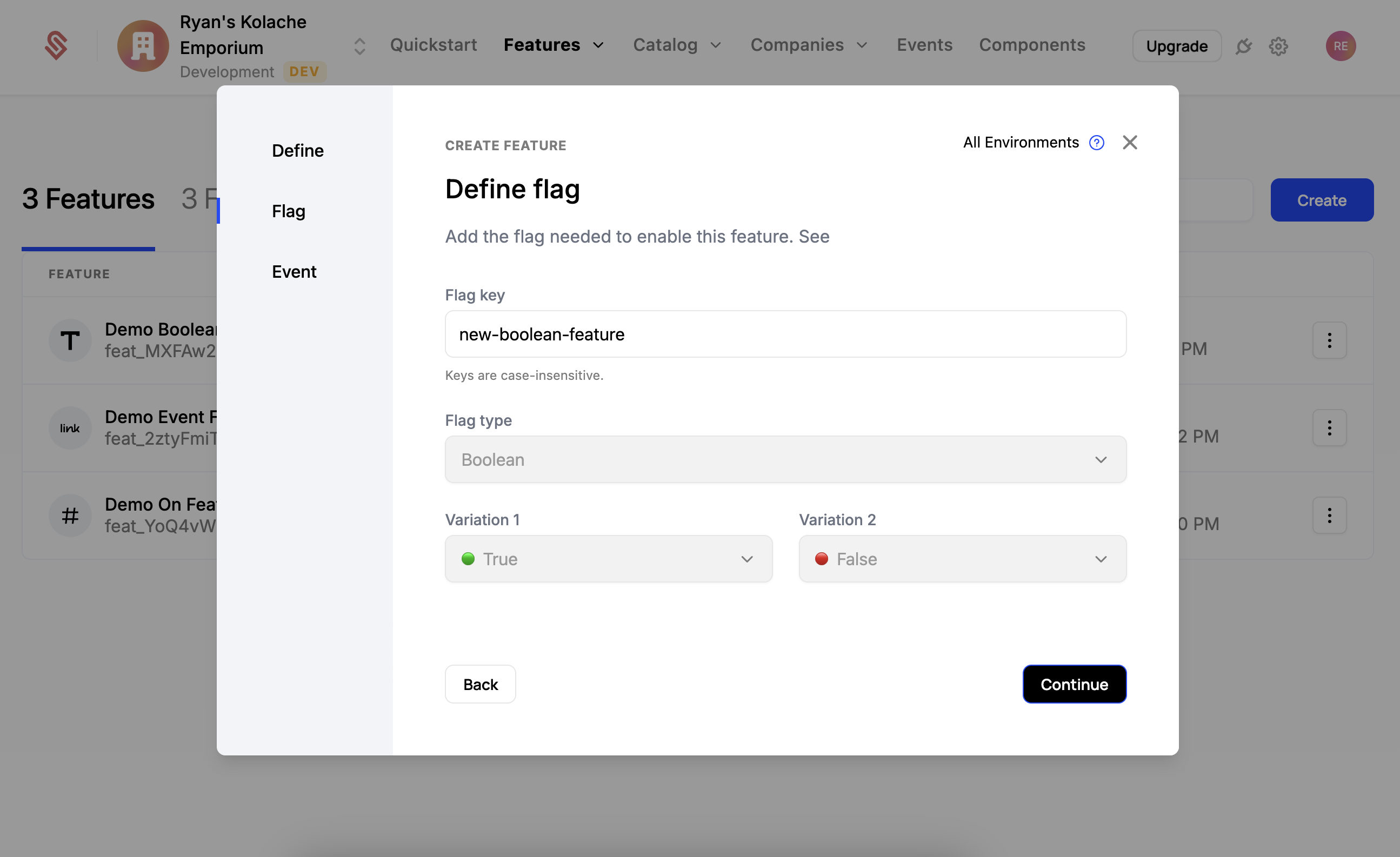The image size is (1400, 857).
Task: Open the help tooltip beside All Environments
Action: coord(1097,143)
